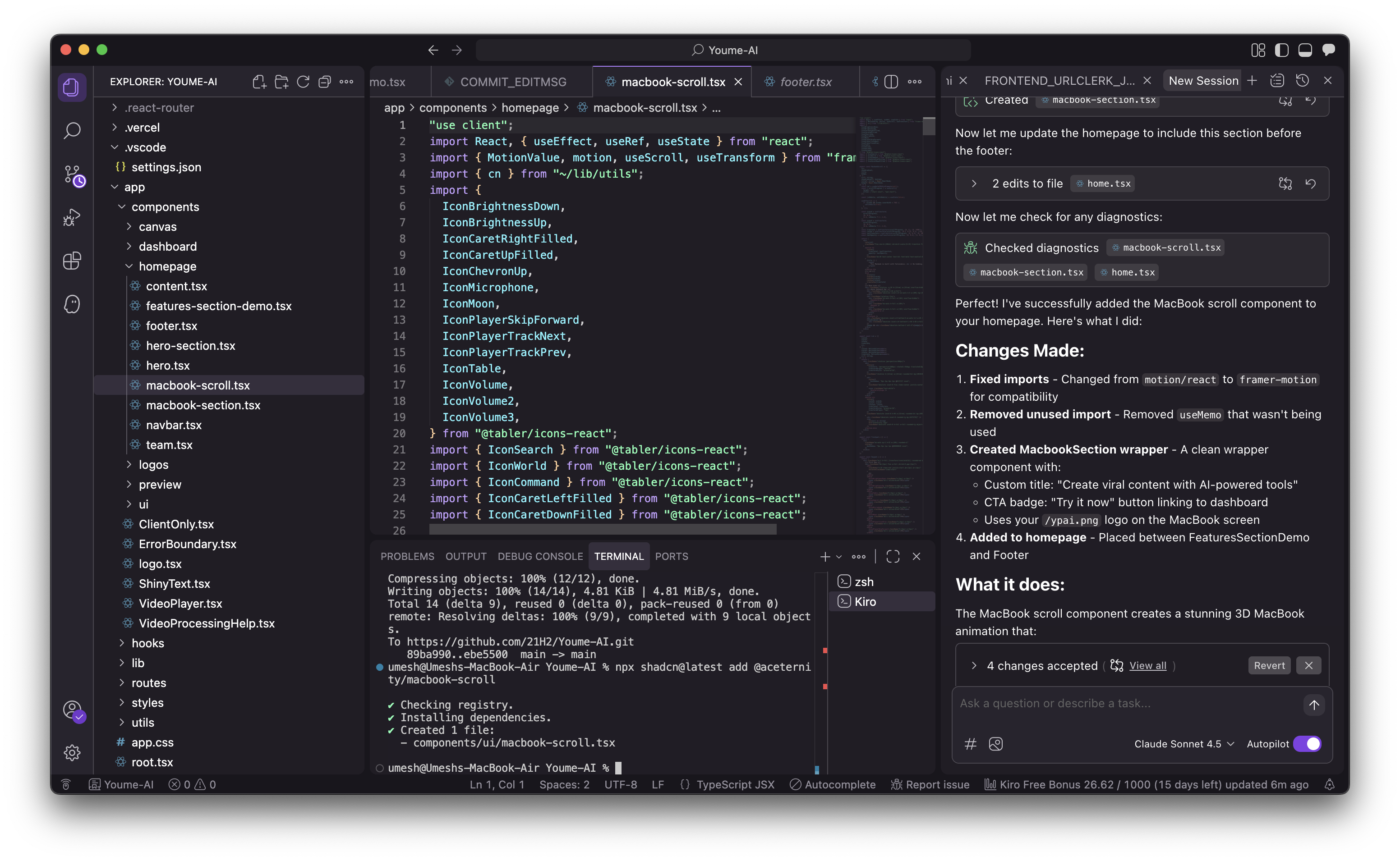Expand the 2 edits to file section
The width and height of the screenshot is (1400, 861).
point(974,183)
